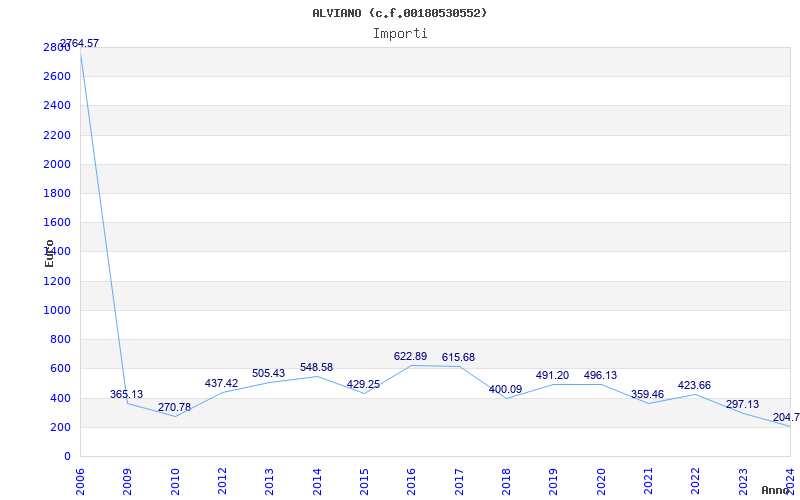Click the x-axis year 2006
This screenshot has height=500, width=800.
80,481
